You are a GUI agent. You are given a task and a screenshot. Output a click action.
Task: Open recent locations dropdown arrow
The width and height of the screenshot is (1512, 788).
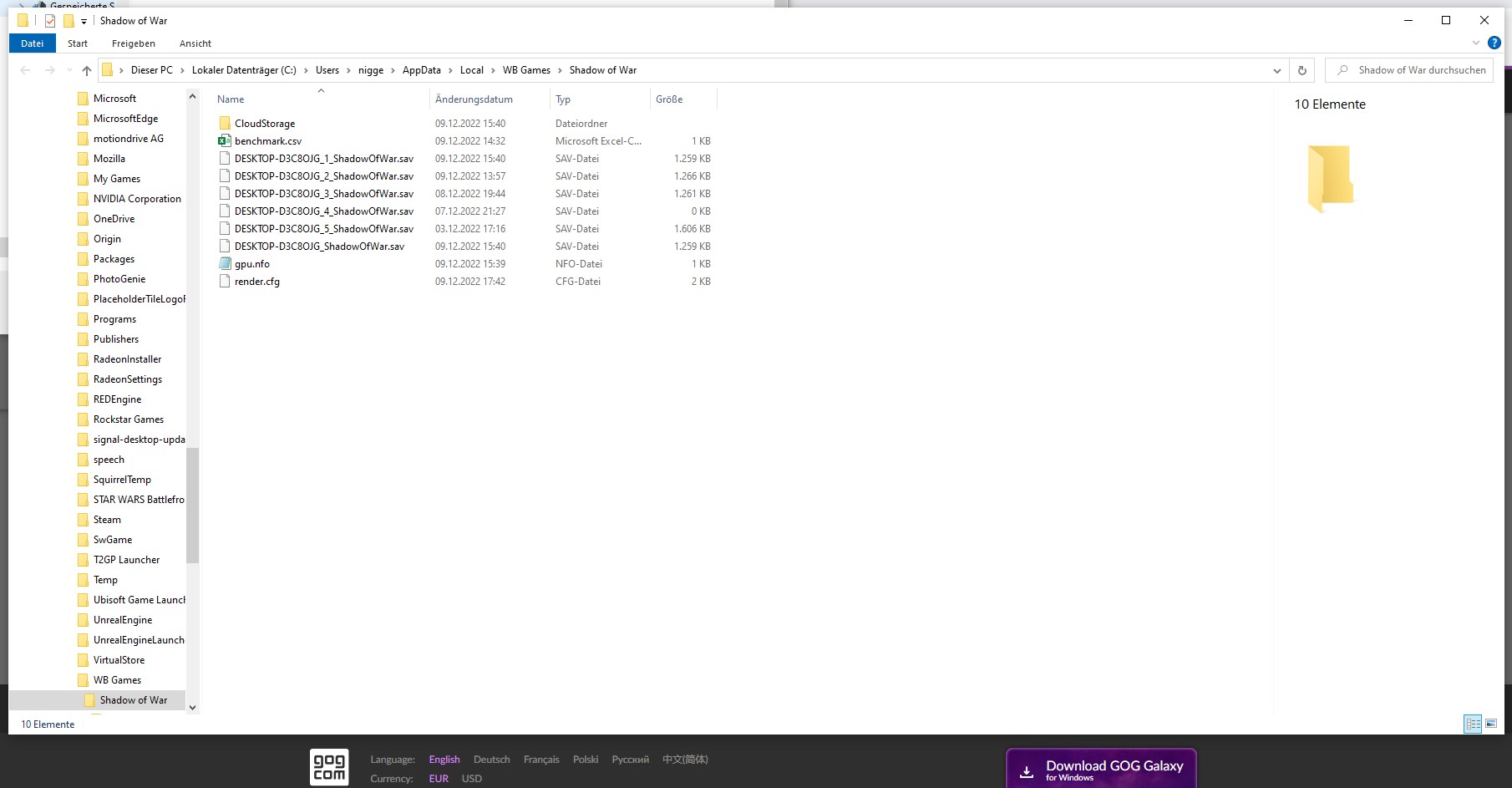click(x=68, y=70)
